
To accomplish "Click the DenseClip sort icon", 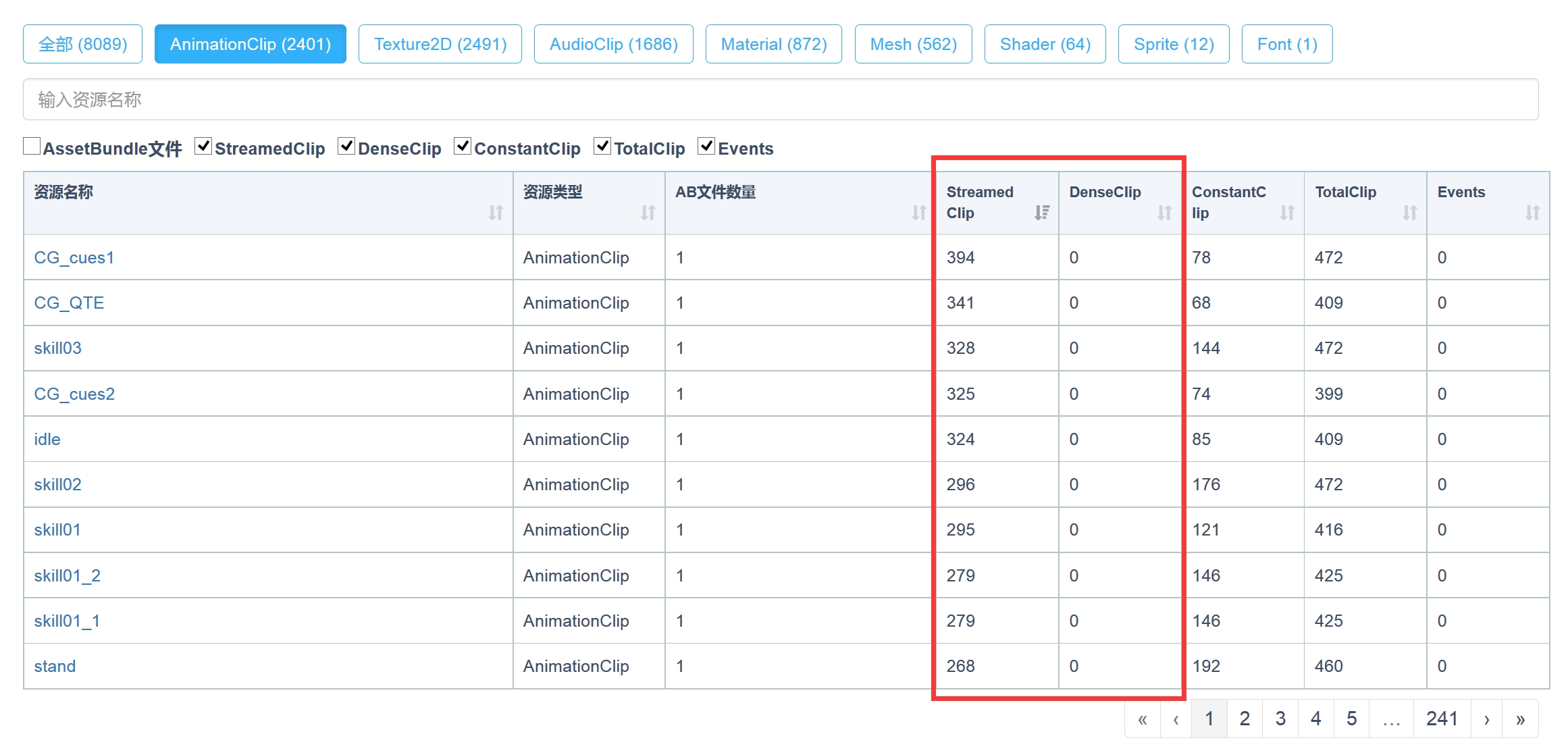I will coord(1164,211).
